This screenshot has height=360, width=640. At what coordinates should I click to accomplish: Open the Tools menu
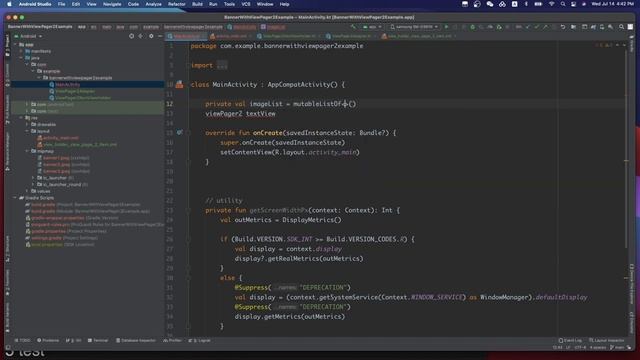(229, 4)
